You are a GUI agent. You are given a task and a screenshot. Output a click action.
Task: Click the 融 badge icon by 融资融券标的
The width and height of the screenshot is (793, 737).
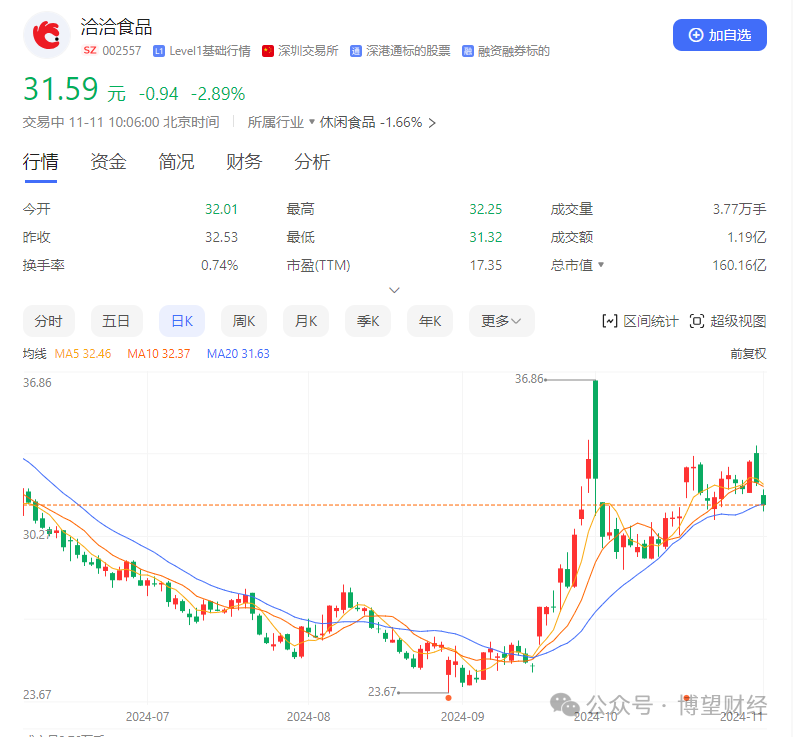pyautogui.click(x=467, y=51)
